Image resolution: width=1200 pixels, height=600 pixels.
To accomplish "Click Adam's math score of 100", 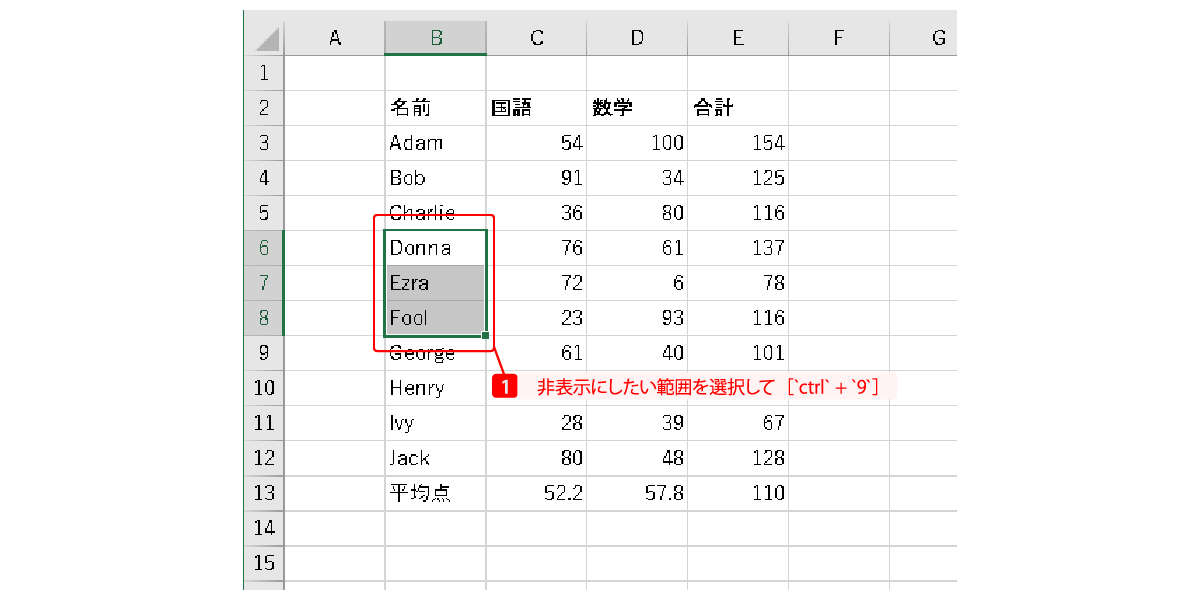I will coord(638,143).
